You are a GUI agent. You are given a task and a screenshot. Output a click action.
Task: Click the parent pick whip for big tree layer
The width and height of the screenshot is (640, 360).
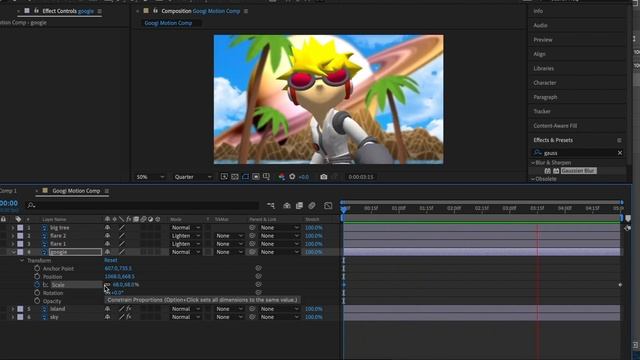point(252,228)
